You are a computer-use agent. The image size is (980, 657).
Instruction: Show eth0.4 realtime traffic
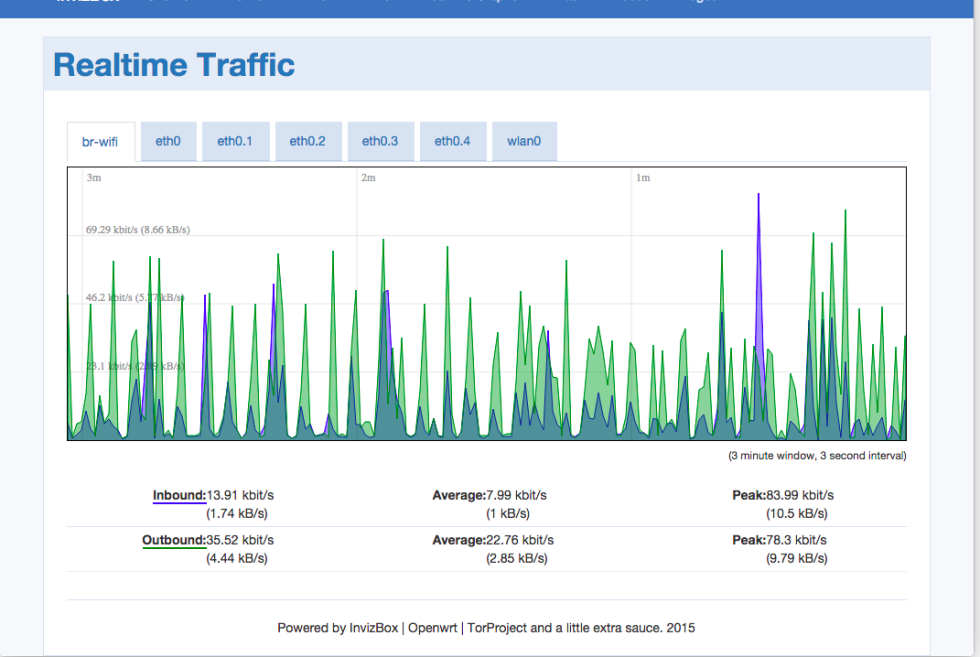pos(452,141)
